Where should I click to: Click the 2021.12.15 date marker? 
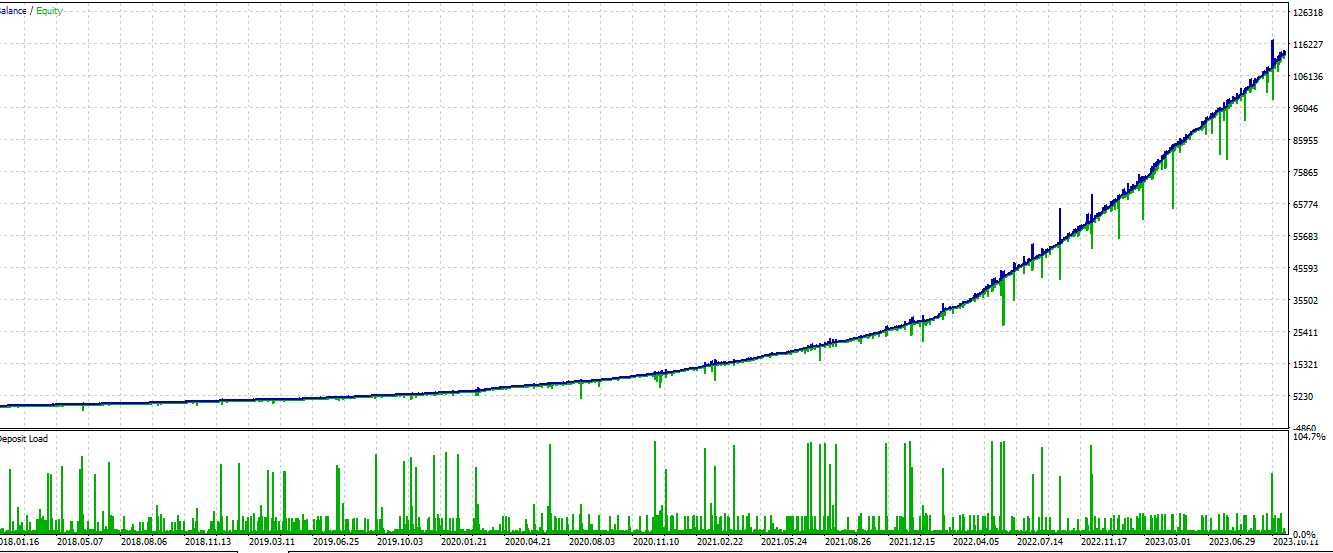coord(912,542)
